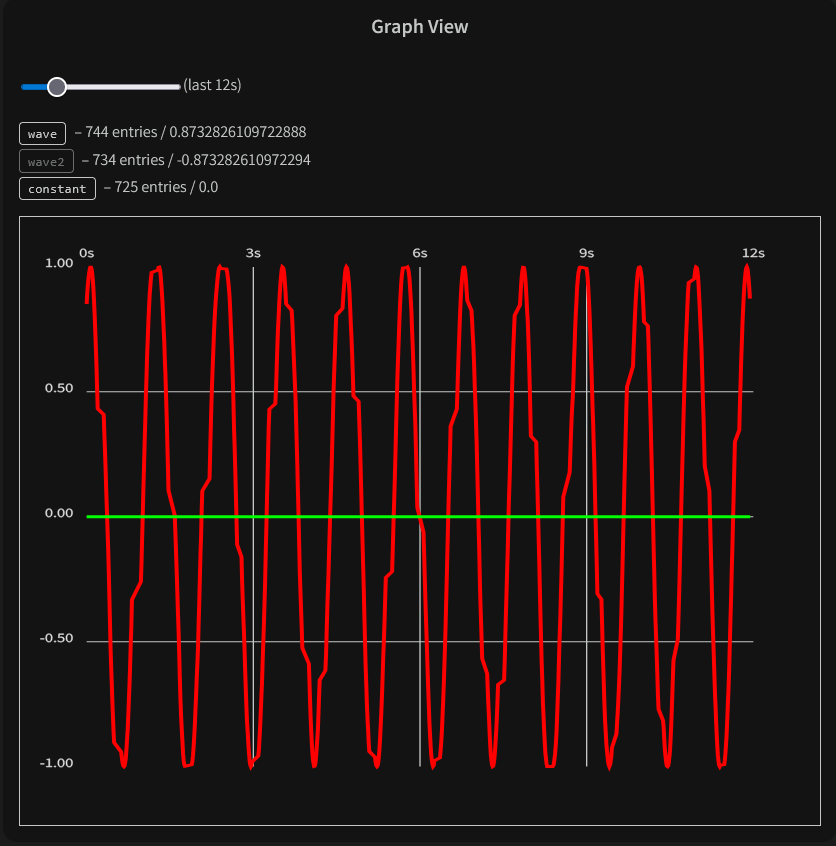Click the 6s time axis label
Screen dimensions: 836x846
pyautogui.click(x=420, y=254)
